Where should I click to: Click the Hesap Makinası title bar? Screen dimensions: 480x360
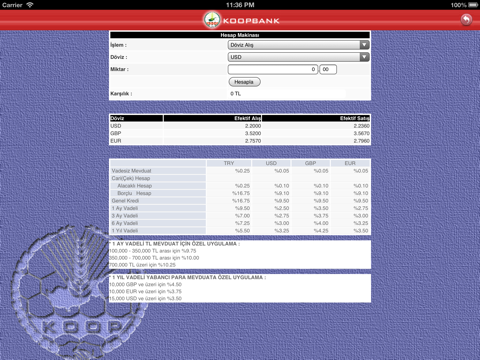pos(240,35)
